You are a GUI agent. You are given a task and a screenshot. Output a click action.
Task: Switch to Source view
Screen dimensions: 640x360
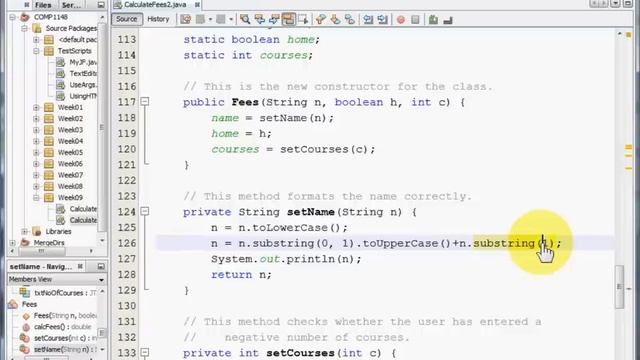[x=127, y=19]
